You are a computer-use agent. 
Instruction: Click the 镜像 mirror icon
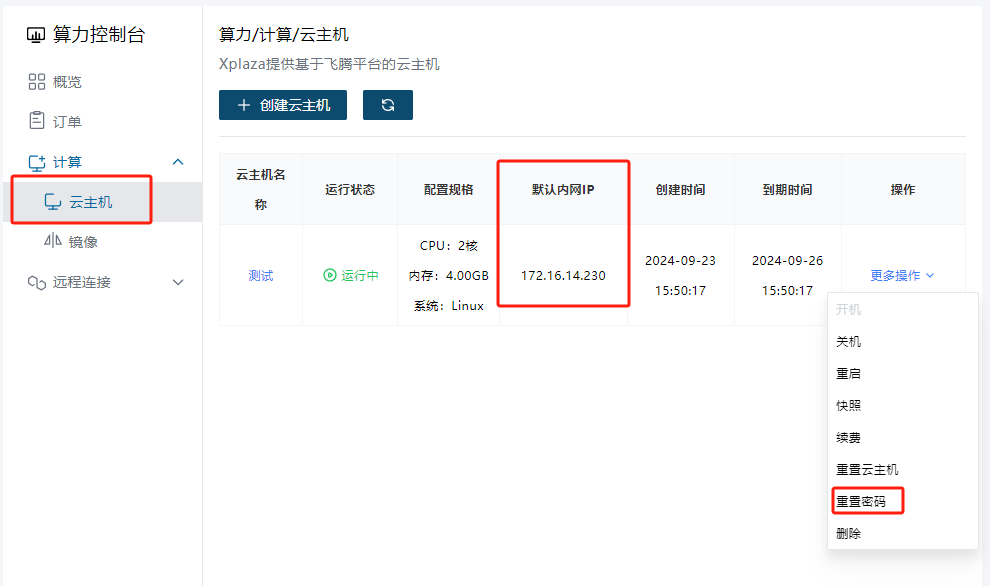coord(53,242)
